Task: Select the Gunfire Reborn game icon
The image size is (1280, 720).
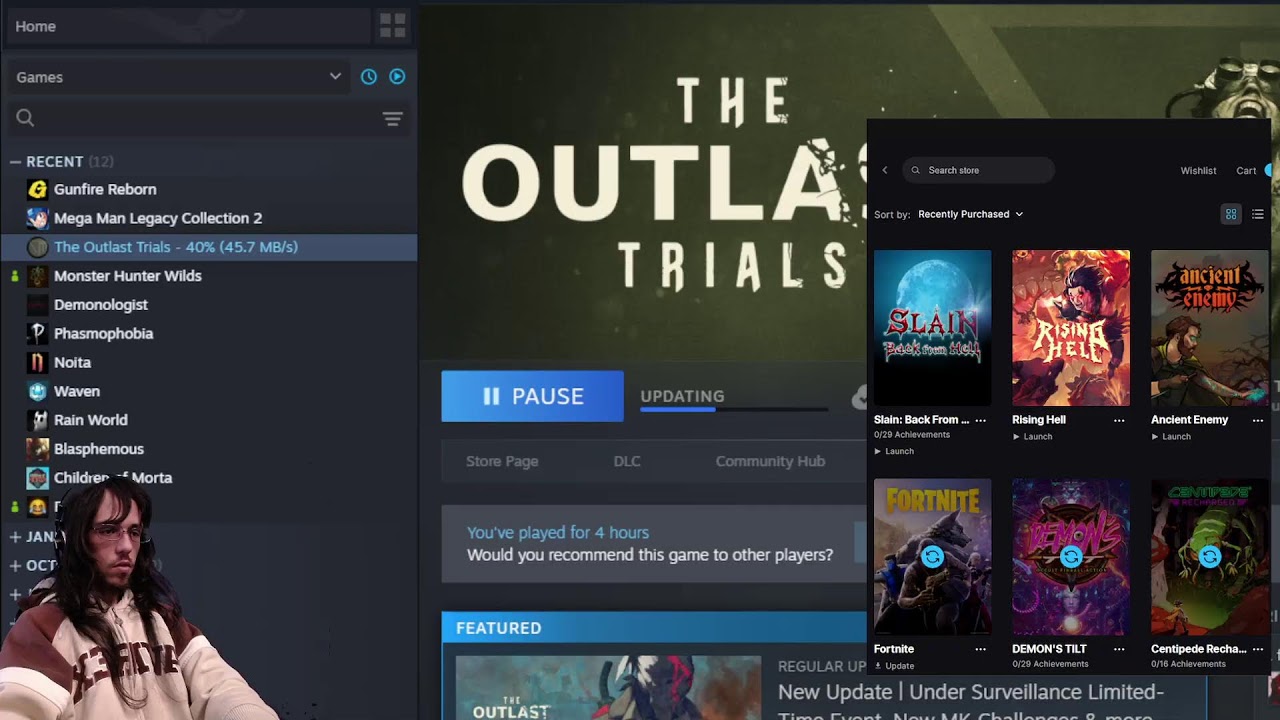Action: [37, 189]
